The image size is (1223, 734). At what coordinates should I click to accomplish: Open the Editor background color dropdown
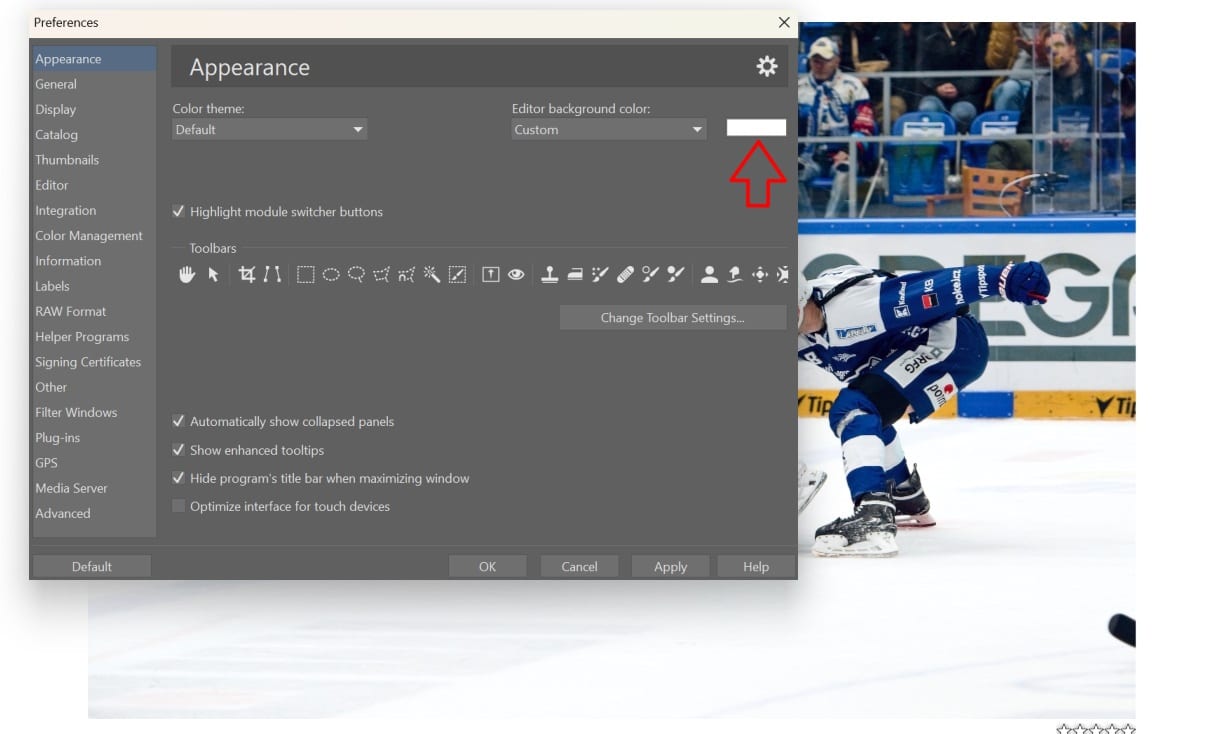pos(608,129)
